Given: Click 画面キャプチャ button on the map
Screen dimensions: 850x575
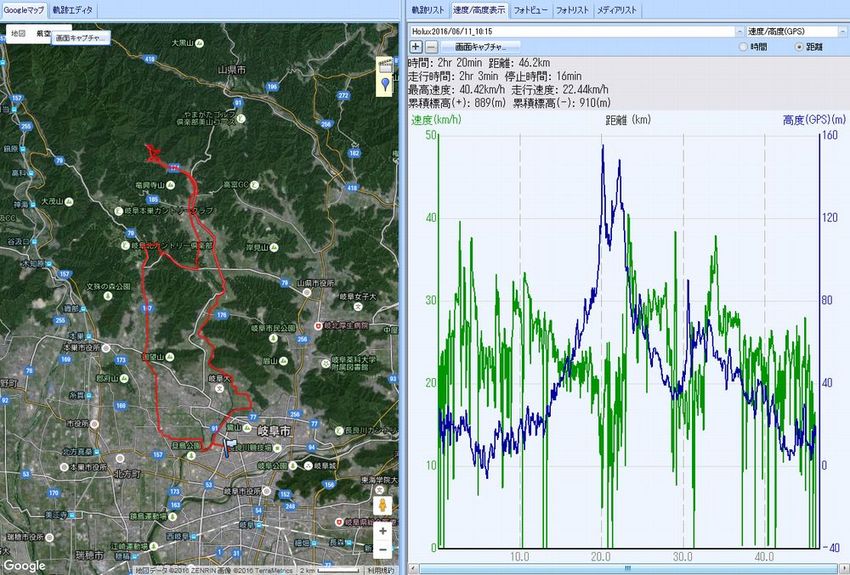Looking at the screenshot, I should pos(81,38).
